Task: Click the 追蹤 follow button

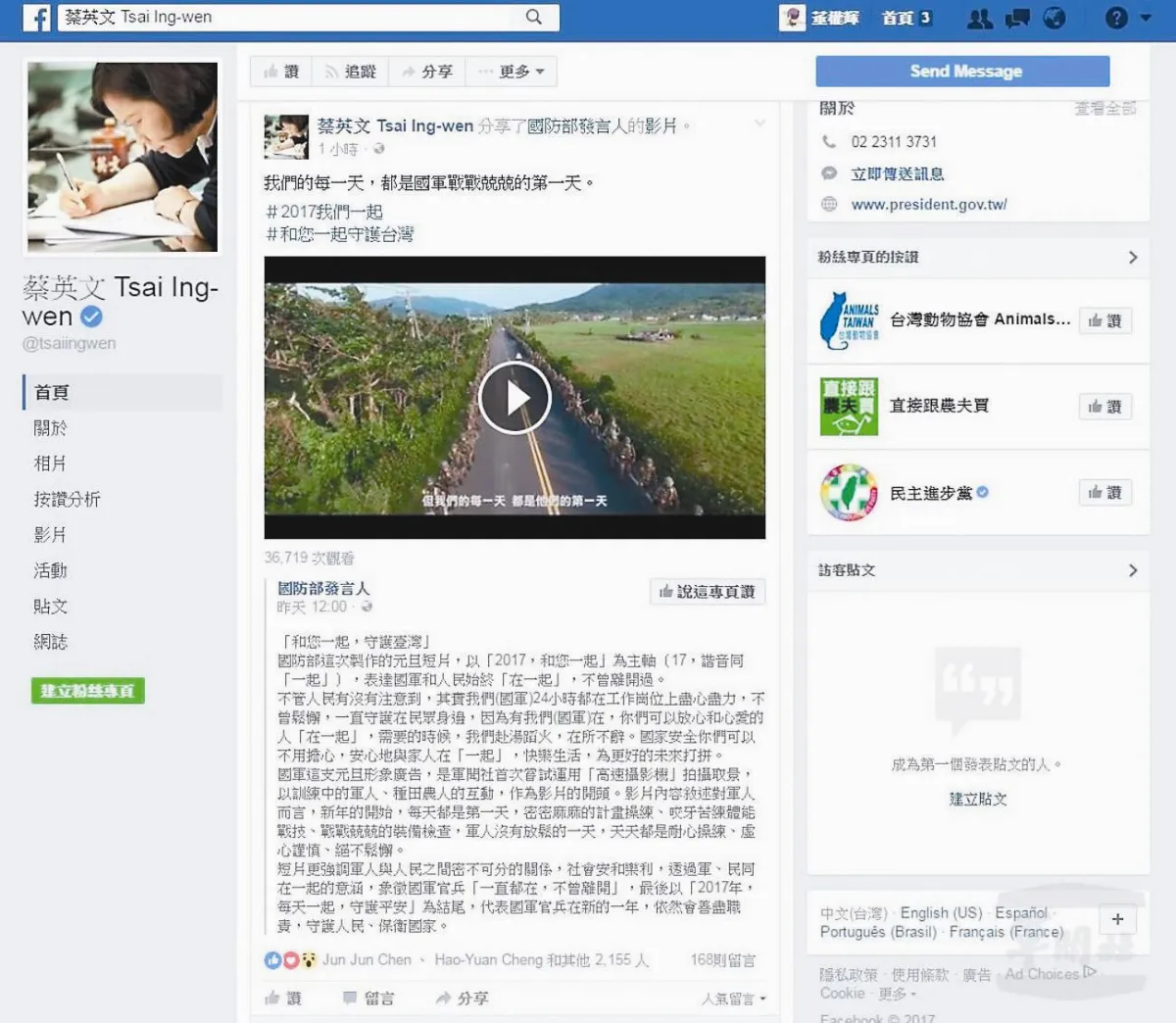Action: (350, 72)
